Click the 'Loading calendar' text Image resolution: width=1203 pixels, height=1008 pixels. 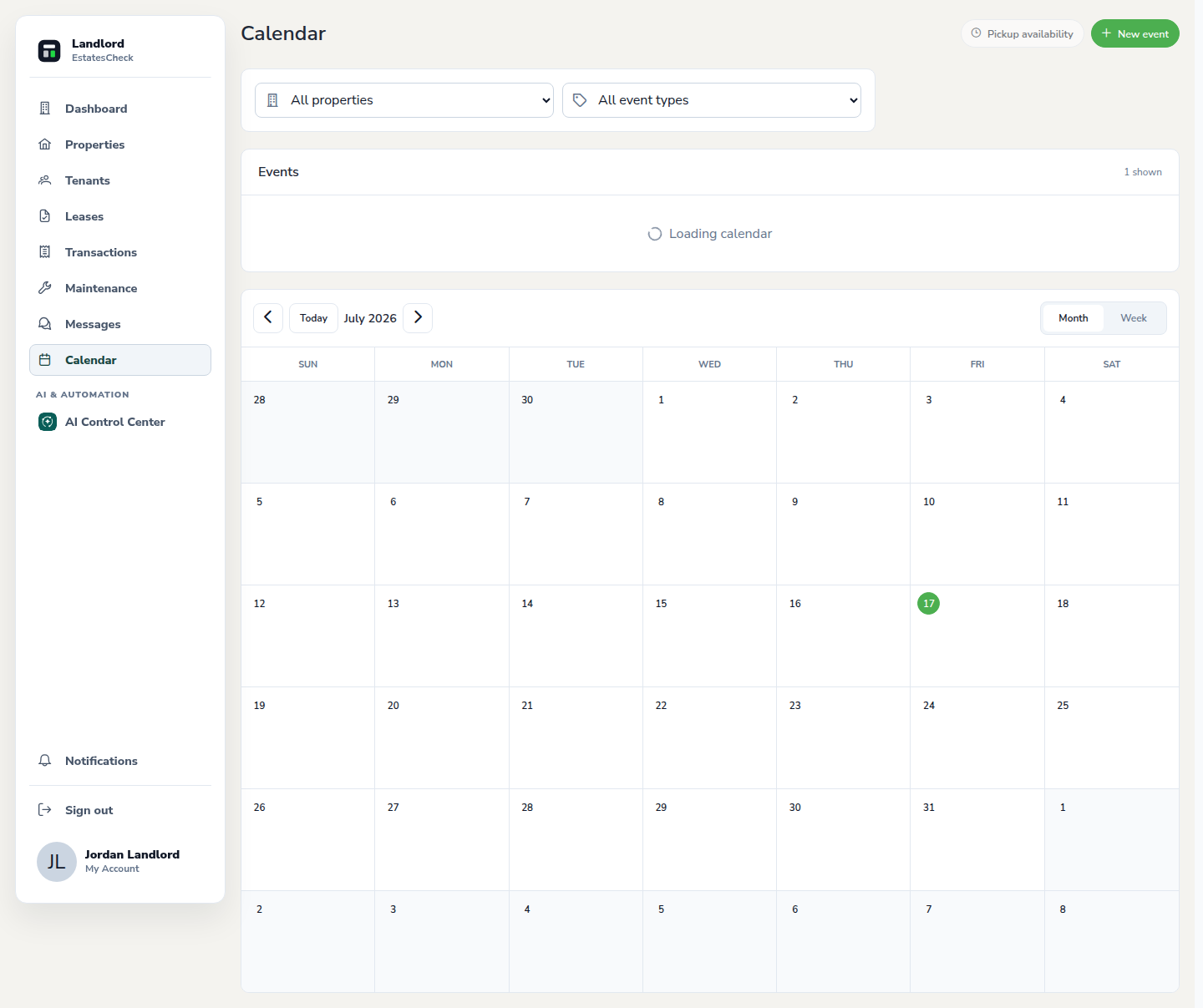pyautogui.click(x=720, y=234)
